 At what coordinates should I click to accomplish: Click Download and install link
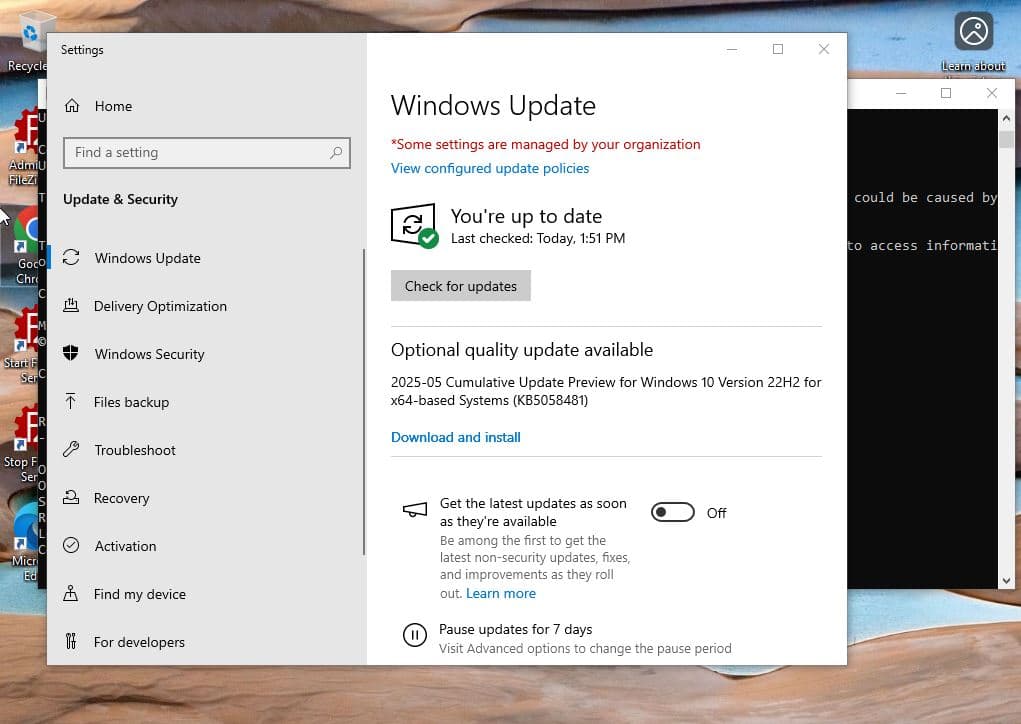455,437
